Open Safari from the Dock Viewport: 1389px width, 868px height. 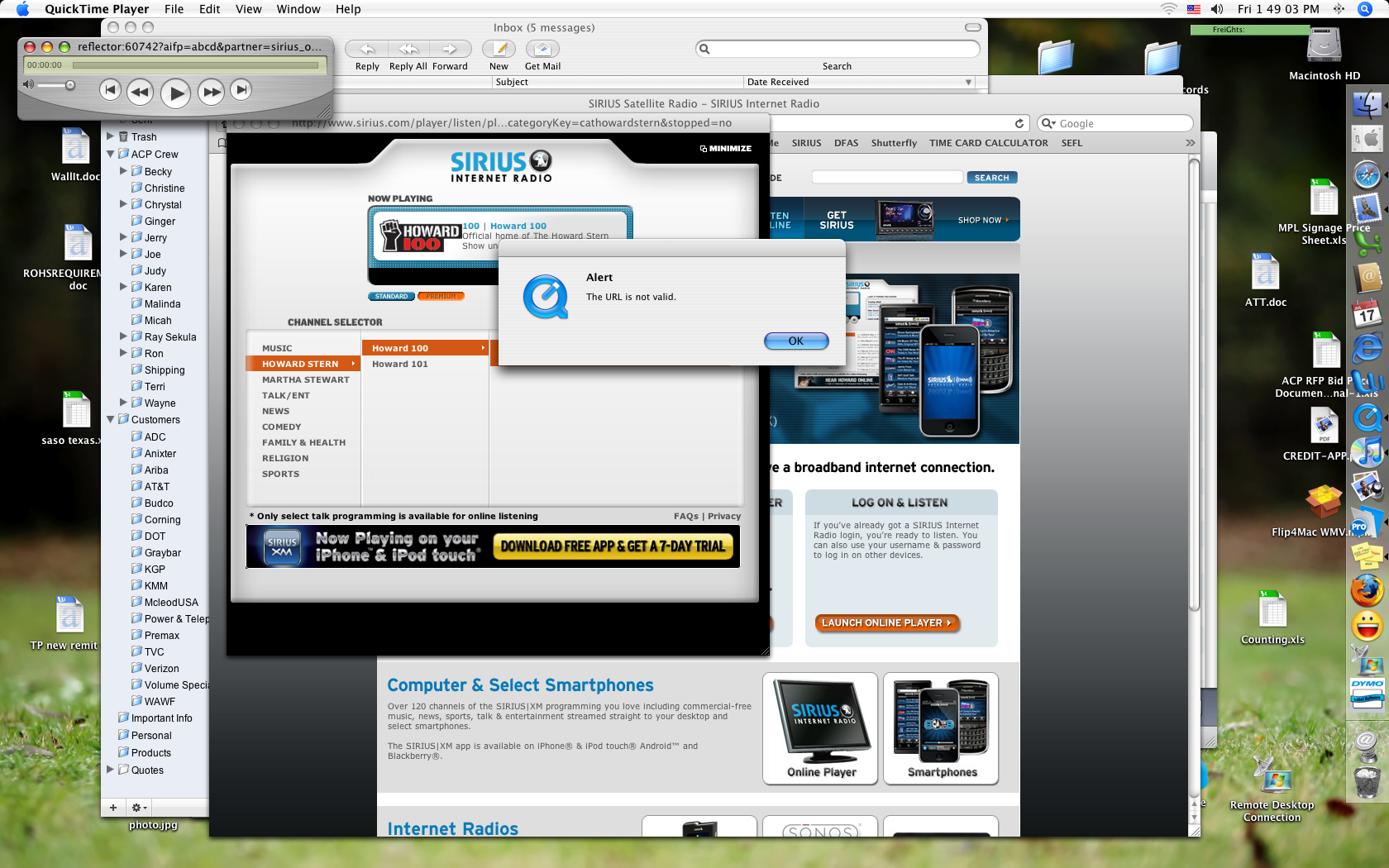1368,174
